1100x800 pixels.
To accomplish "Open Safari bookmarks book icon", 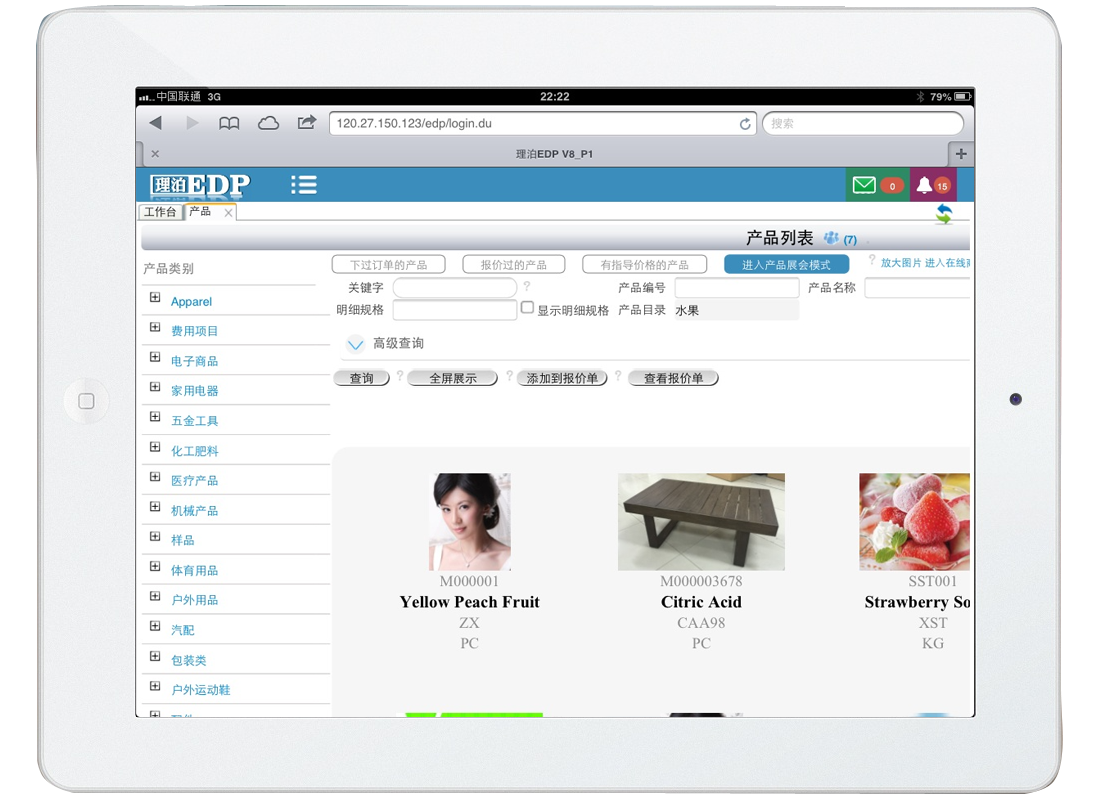I will coord(229,123).
